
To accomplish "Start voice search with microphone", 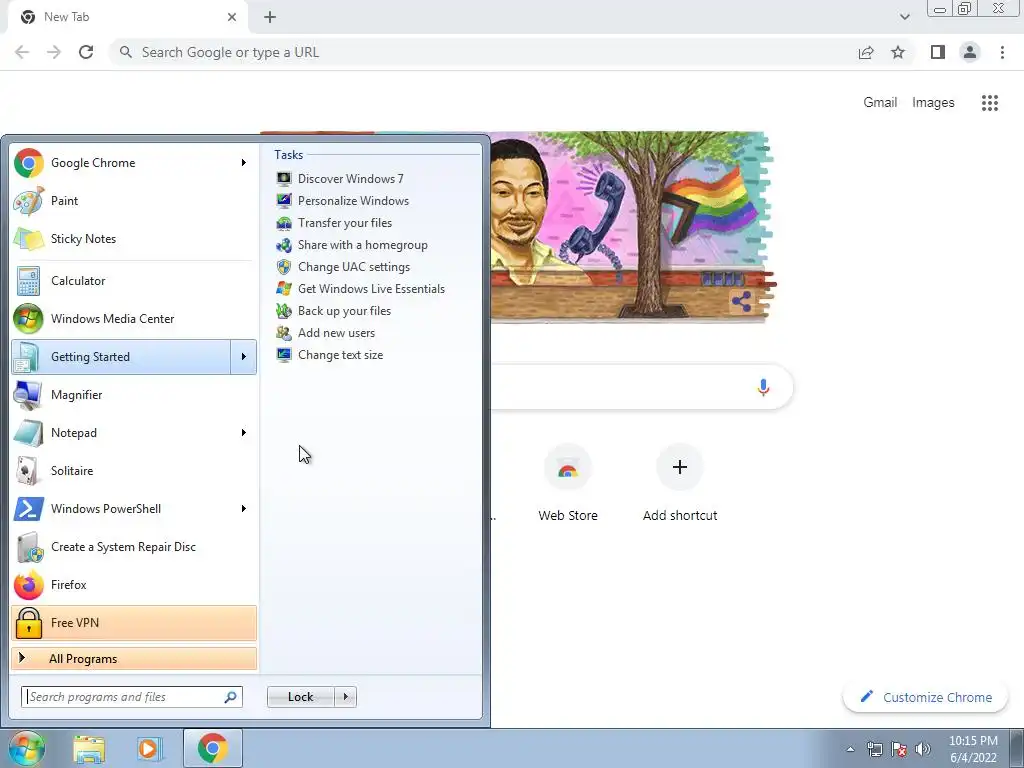I will pyautogui.click(x=763, y=387).
